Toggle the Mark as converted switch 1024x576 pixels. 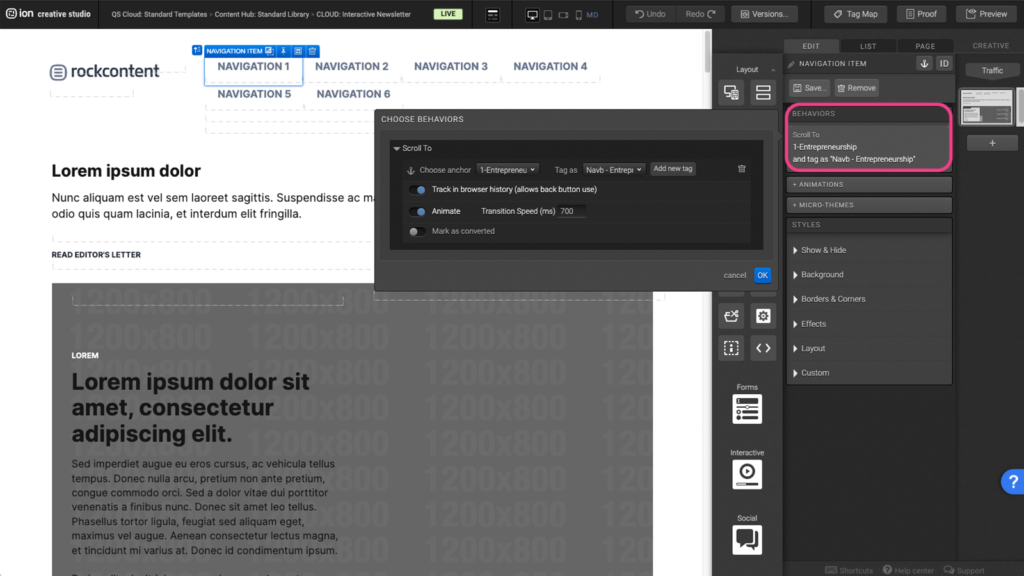click(417, 231)
